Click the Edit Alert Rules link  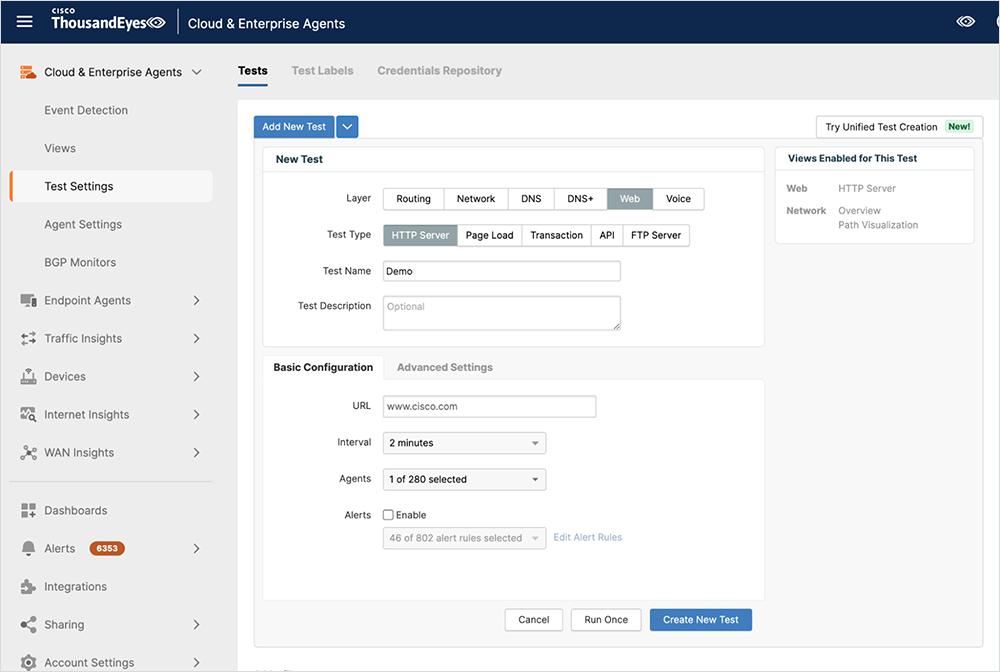588,538
